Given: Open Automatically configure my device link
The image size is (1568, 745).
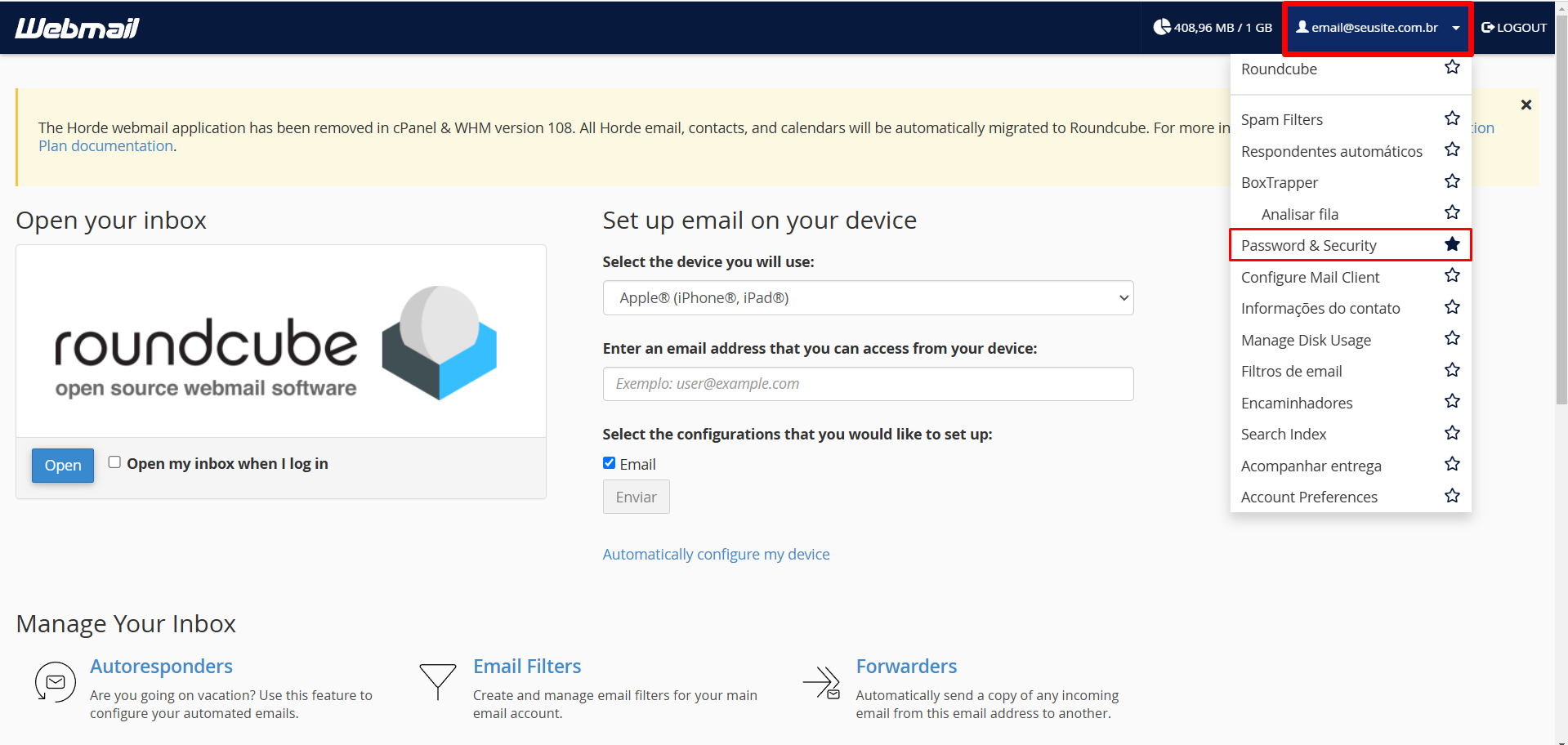Looking at the screenshot, I should click(716, 555).
